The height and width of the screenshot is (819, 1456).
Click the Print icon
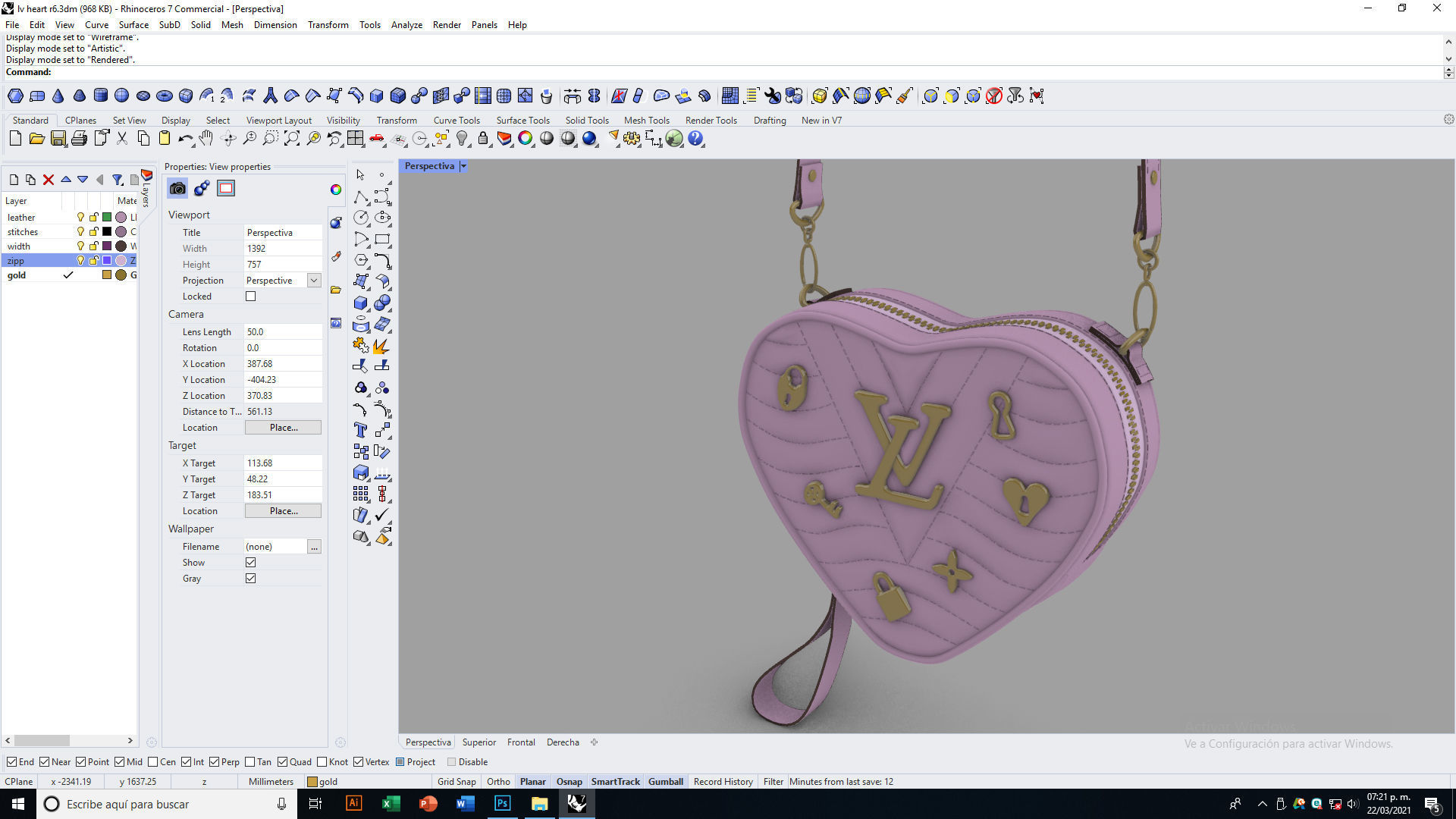pyautogui.click(x=79, y=139)
